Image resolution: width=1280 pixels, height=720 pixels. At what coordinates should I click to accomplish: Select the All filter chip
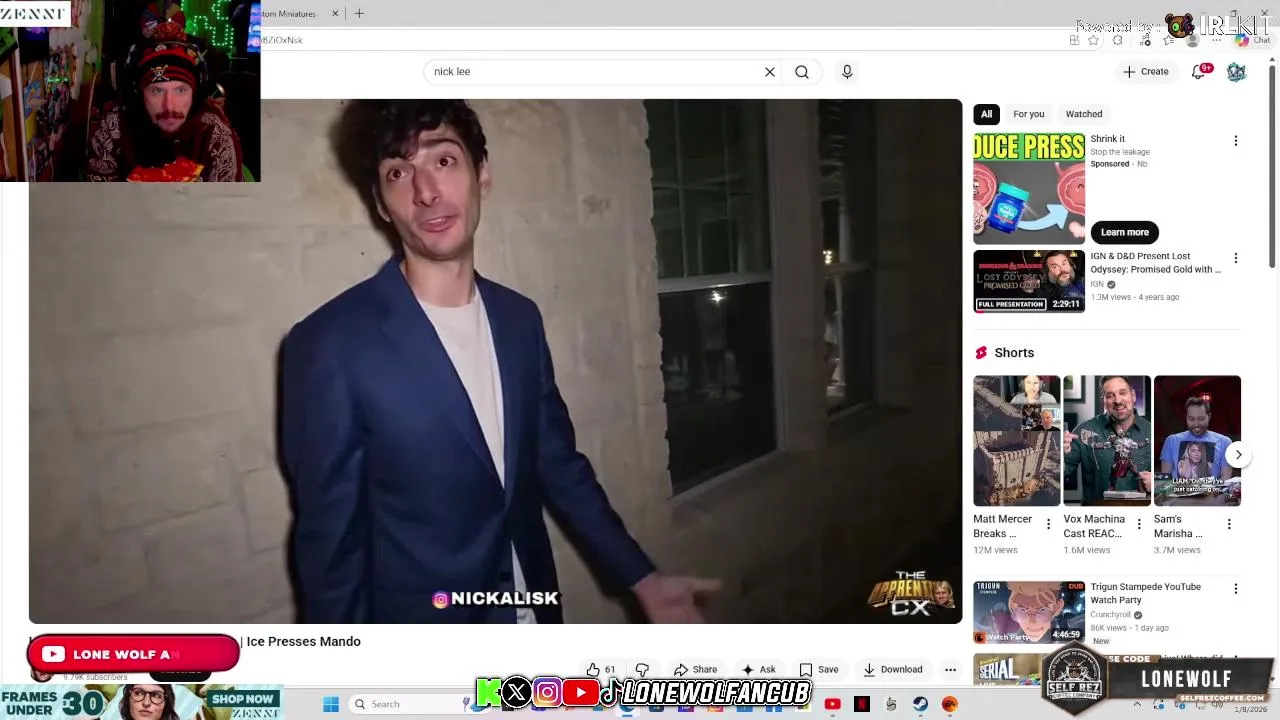click(986, 114)
